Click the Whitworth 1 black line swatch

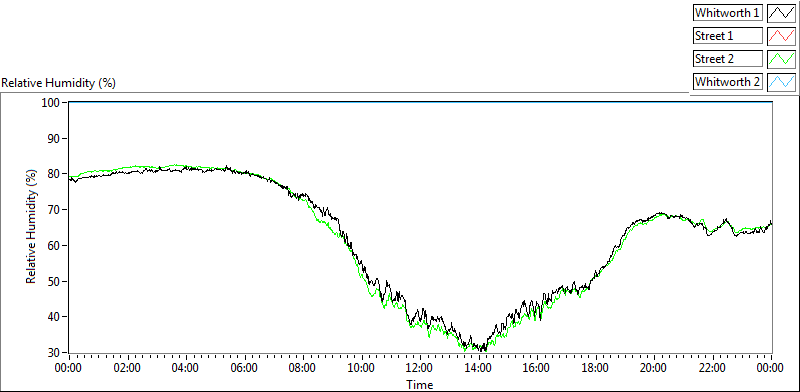tap(781, 13)
